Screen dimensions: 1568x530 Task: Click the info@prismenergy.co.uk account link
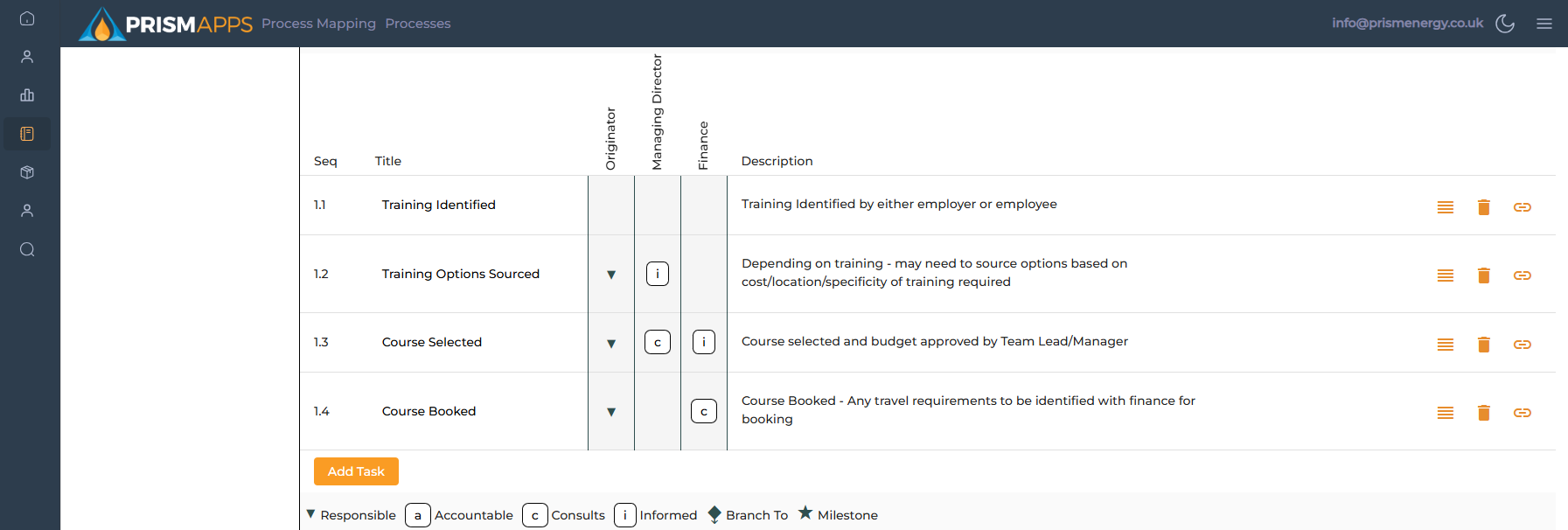[x=1407, y=23]
